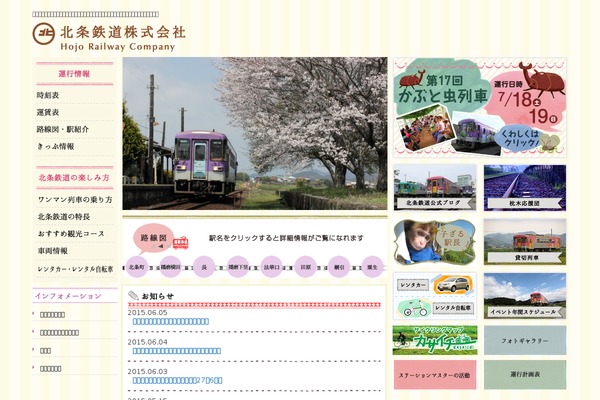
Task: Open the 運賃表 fare table page
Action: click(48, 112)
